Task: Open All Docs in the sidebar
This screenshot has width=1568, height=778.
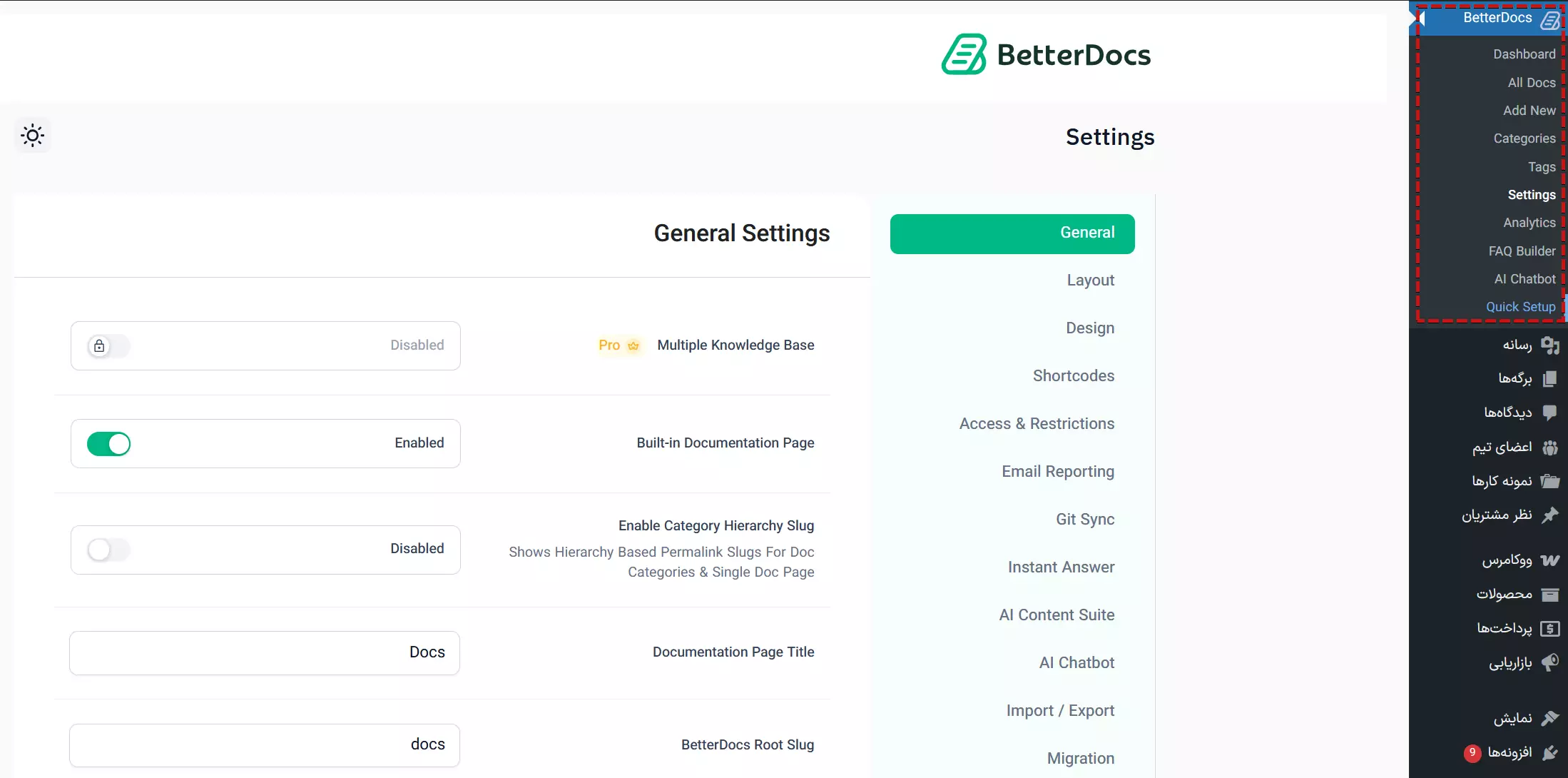Action: click(1531, 83)
